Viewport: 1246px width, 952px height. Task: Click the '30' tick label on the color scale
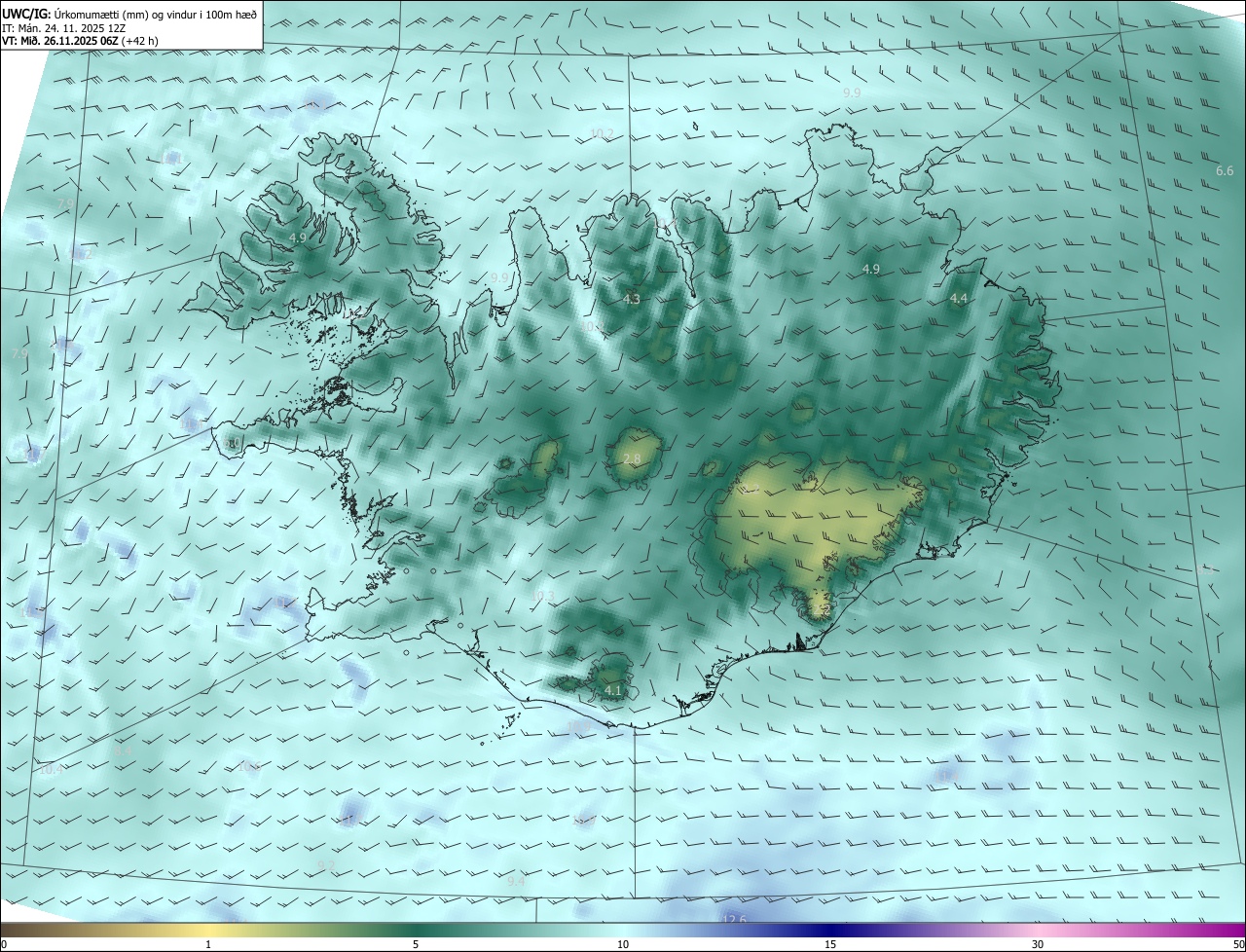[1038, 944]
